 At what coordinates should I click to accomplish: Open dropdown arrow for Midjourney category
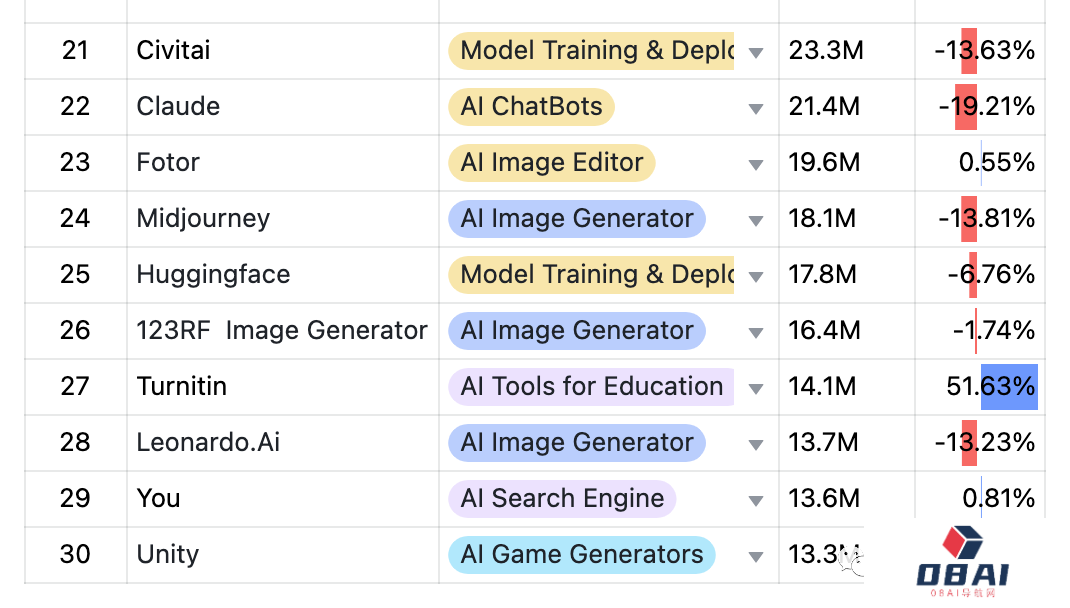(755, 220)
